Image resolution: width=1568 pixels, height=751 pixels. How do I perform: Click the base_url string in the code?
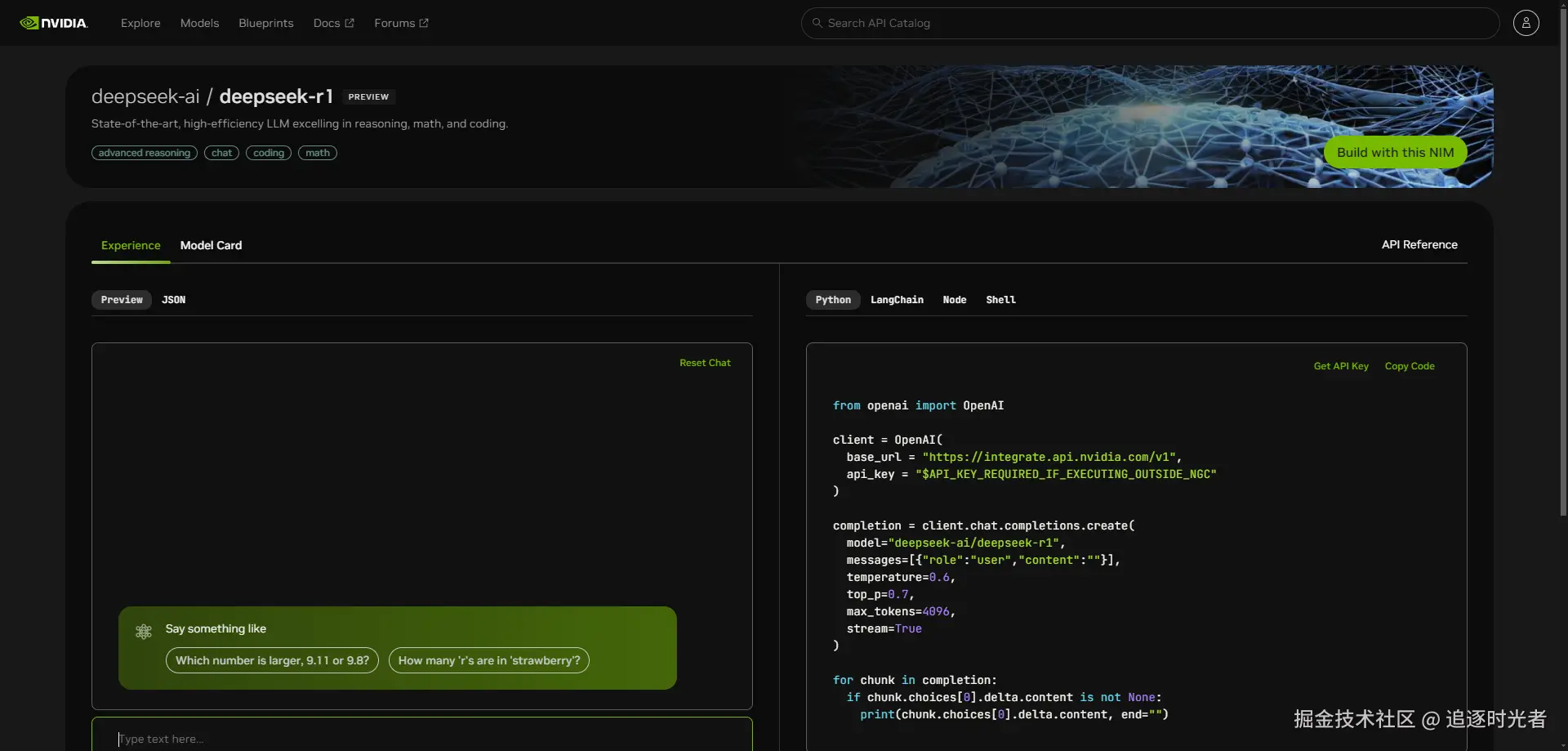click(x=1049, y=457)
